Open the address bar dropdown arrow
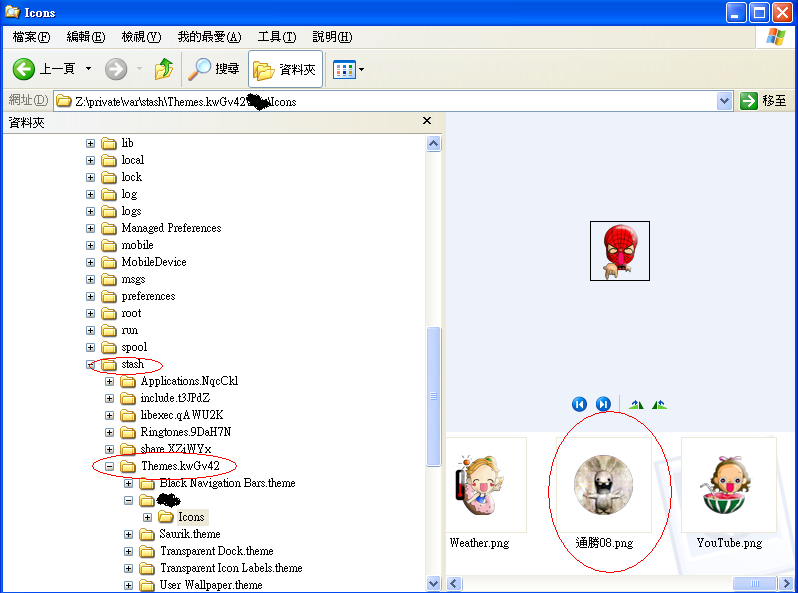 point(725,101)
